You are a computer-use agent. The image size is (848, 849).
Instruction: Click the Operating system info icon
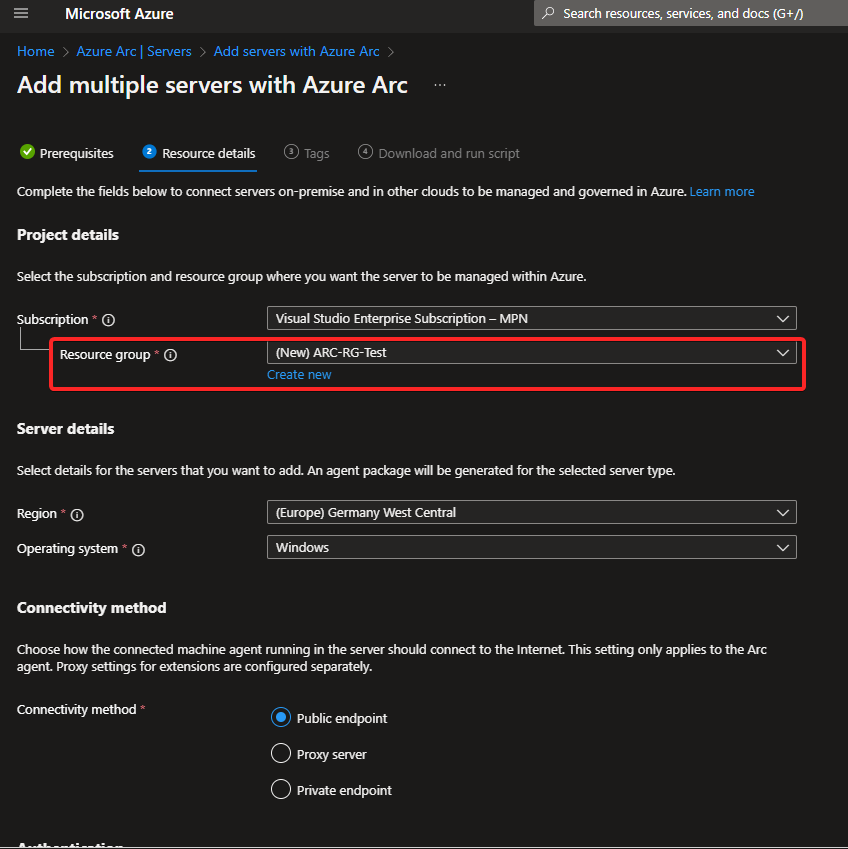coord(138,549)
